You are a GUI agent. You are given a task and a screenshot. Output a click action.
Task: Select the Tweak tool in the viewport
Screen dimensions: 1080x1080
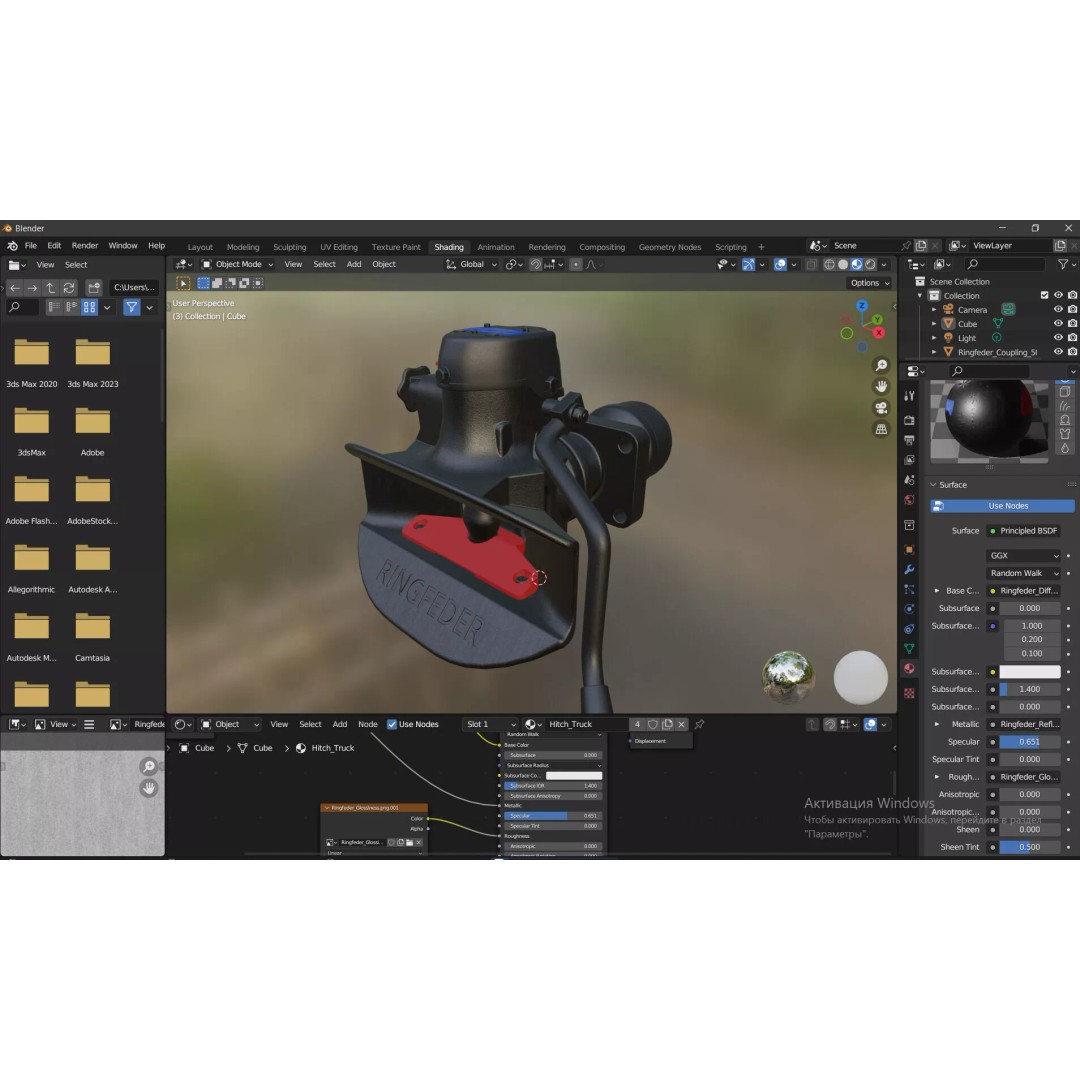(x=183, y=283)
